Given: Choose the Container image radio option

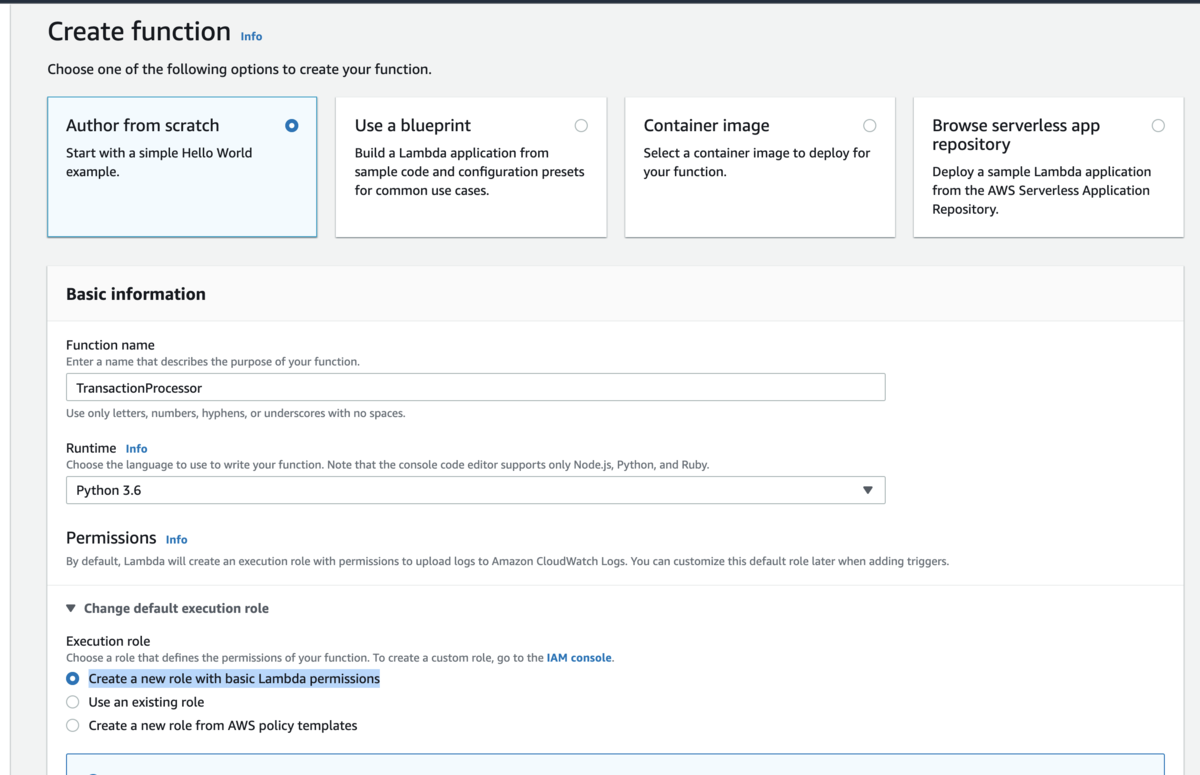Looking at the screenshot, I should pos(869,126).
